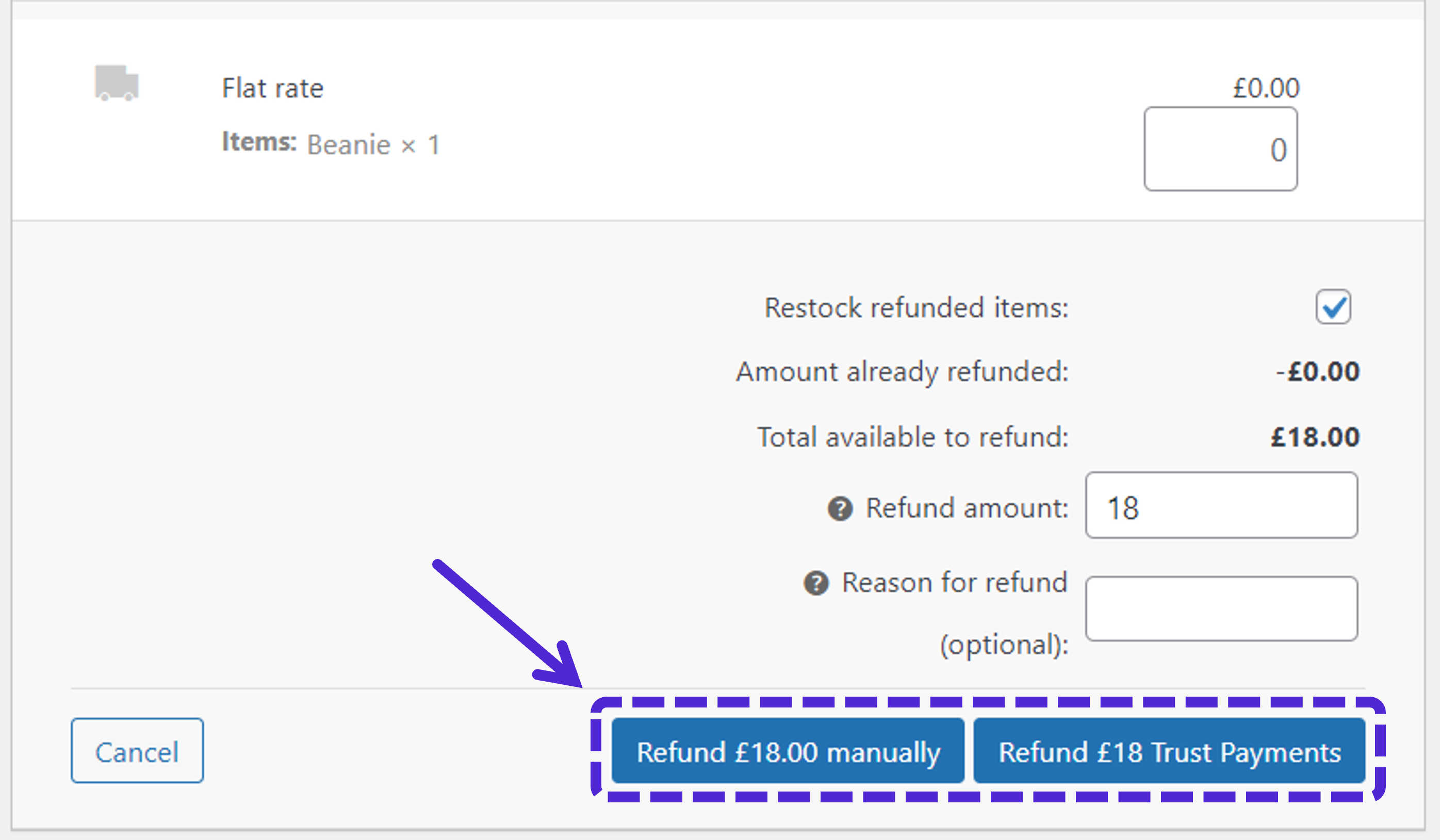1440x840 pixels.
Task: Click the 'Items: Beanie × 1' text
Action: click(x=331, y=144)
